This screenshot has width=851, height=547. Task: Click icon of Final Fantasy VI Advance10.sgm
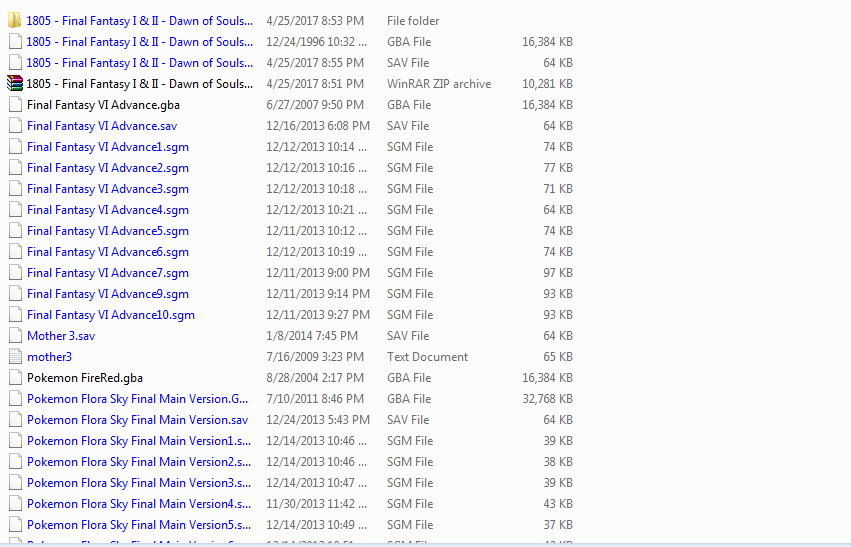coord(15,315)
